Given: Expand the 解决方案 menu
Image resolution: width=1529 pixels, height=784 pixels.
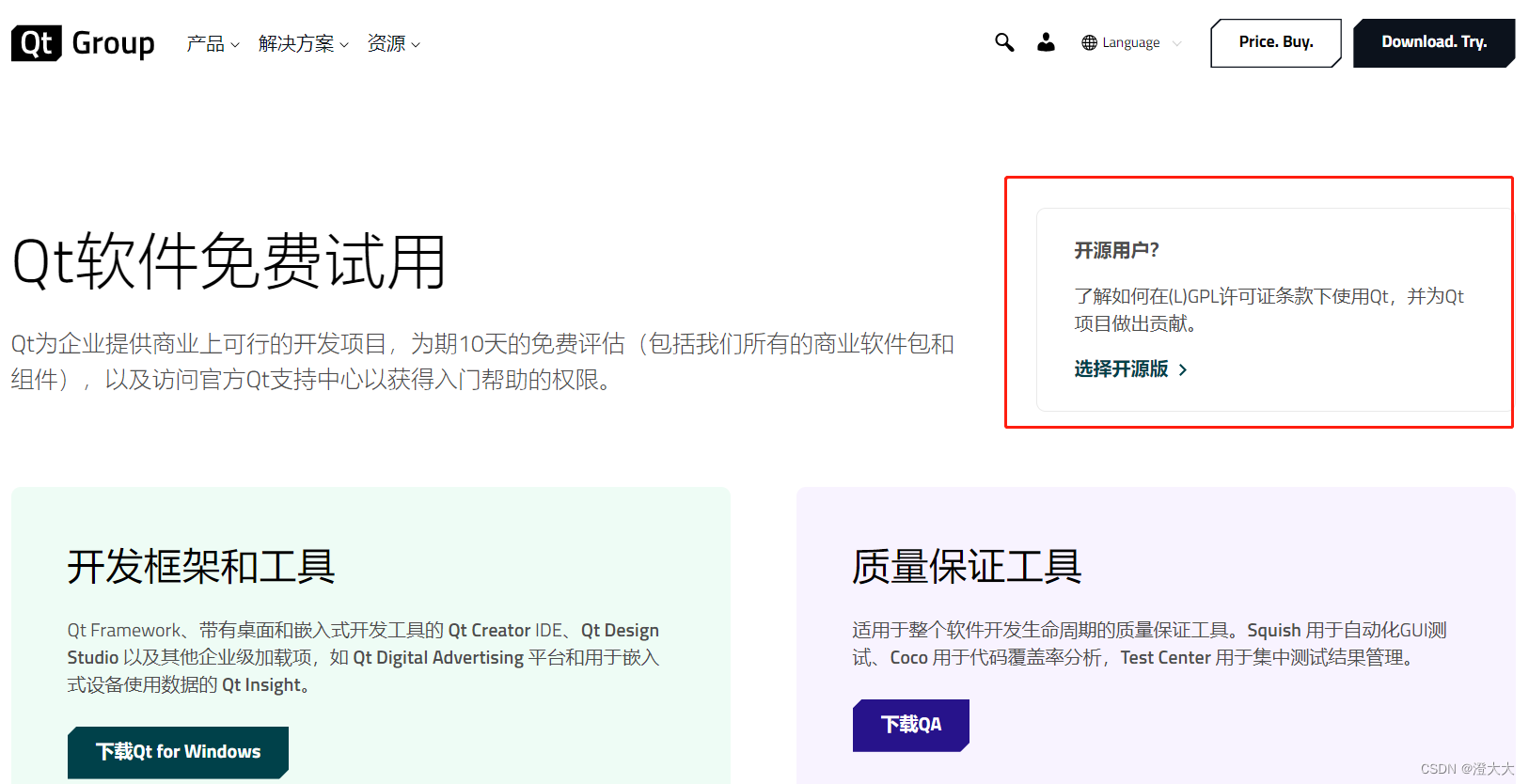Looking at the screenshot, I should [303, 43].
